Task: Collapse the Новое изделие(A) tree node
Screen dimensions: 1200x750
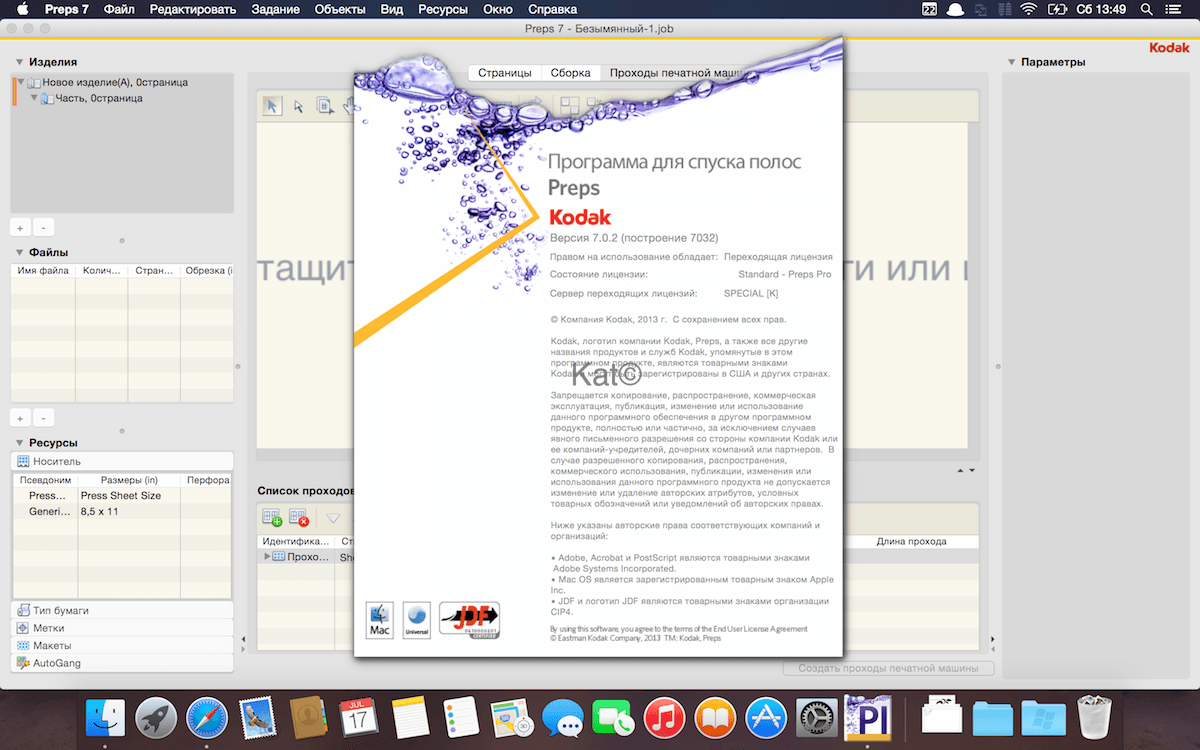Action: (x=21, y=82)
